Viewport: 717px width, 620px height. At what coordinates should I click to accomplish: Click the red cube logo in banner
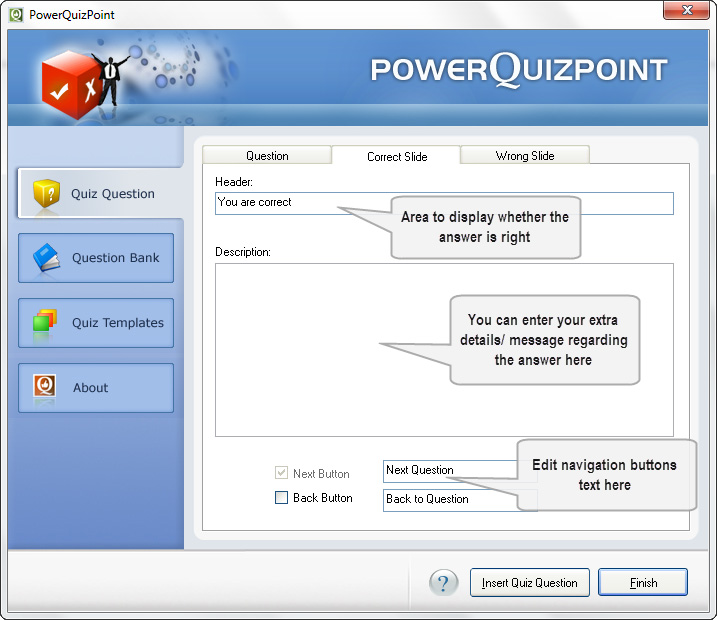[x=69, y=91]
